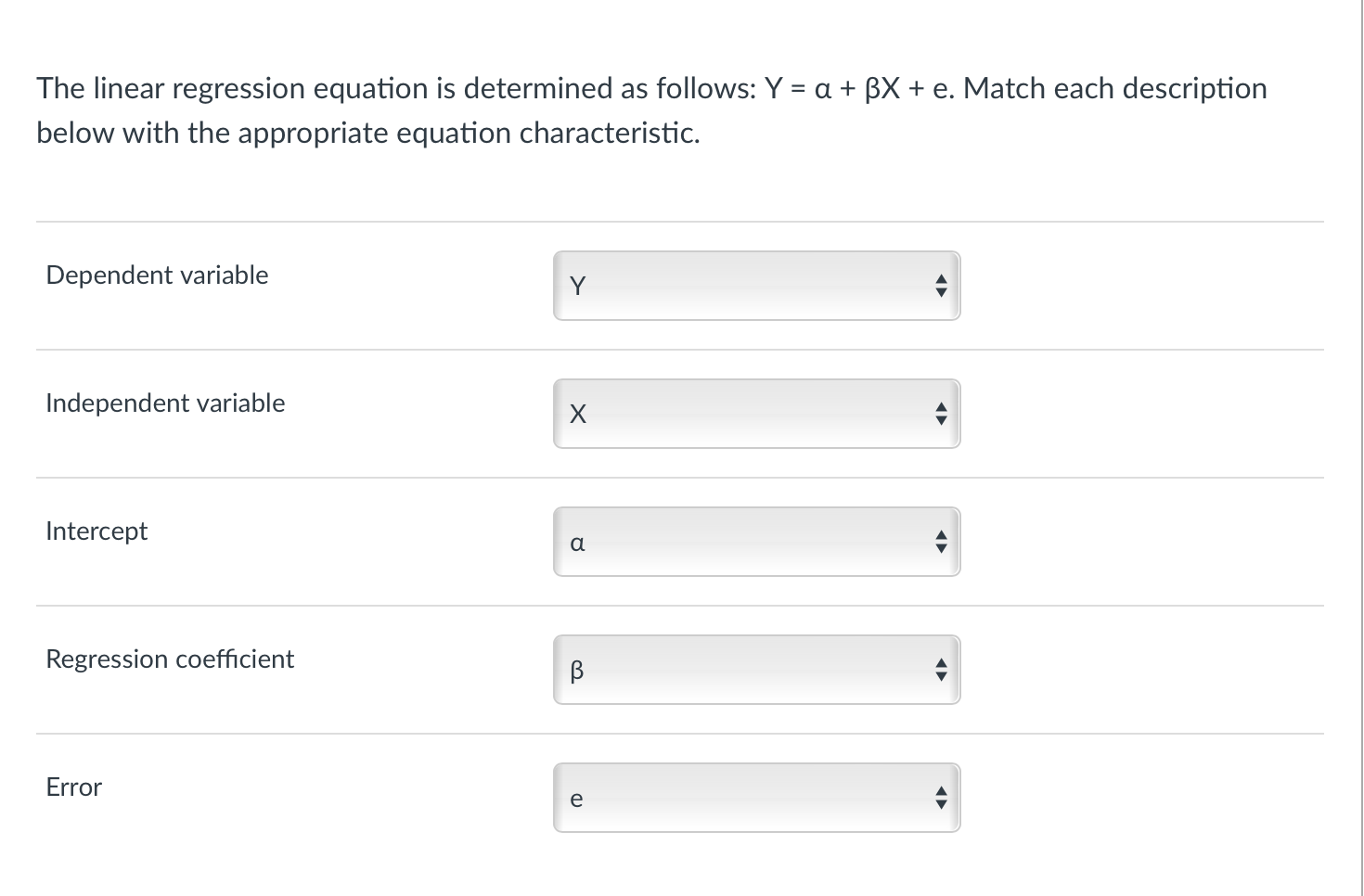Screen dimensions: 1364x896
Task: Click the 'Y = α + βX + e' equation
Action: 859,89
